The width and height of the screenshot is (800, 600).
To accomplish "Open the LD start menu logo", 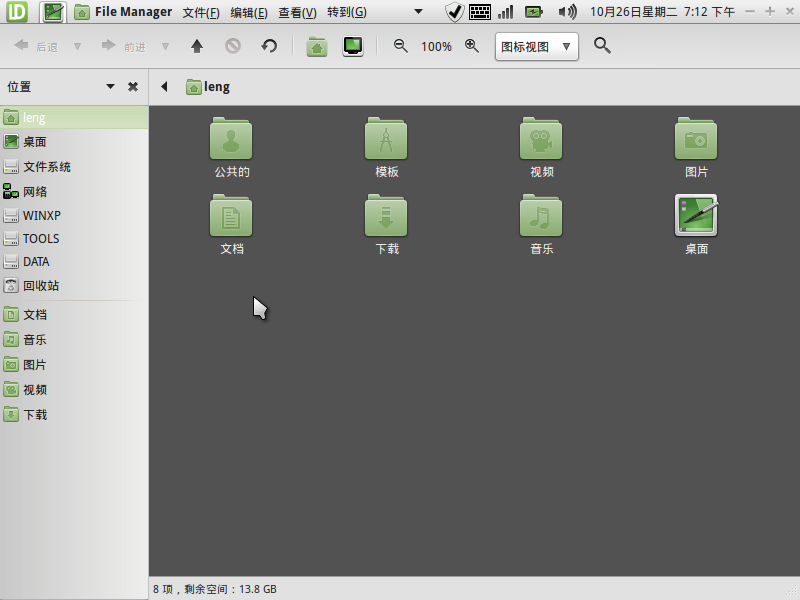I will pyautogui.click(x=17, y=12).
